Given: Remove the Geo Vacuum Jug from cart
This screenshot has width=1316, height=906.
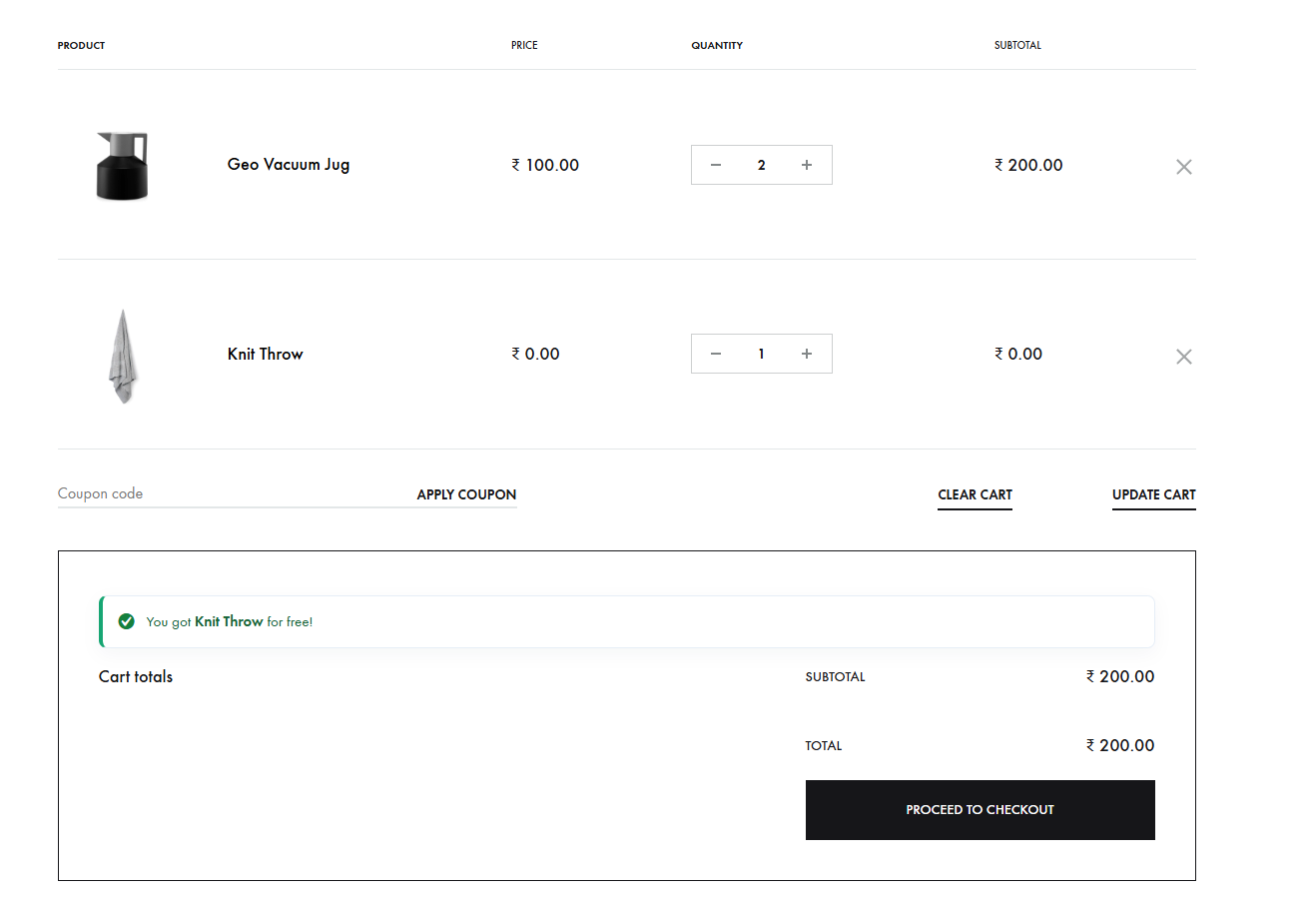Looking at the screenshot, I should (1183, 166).
